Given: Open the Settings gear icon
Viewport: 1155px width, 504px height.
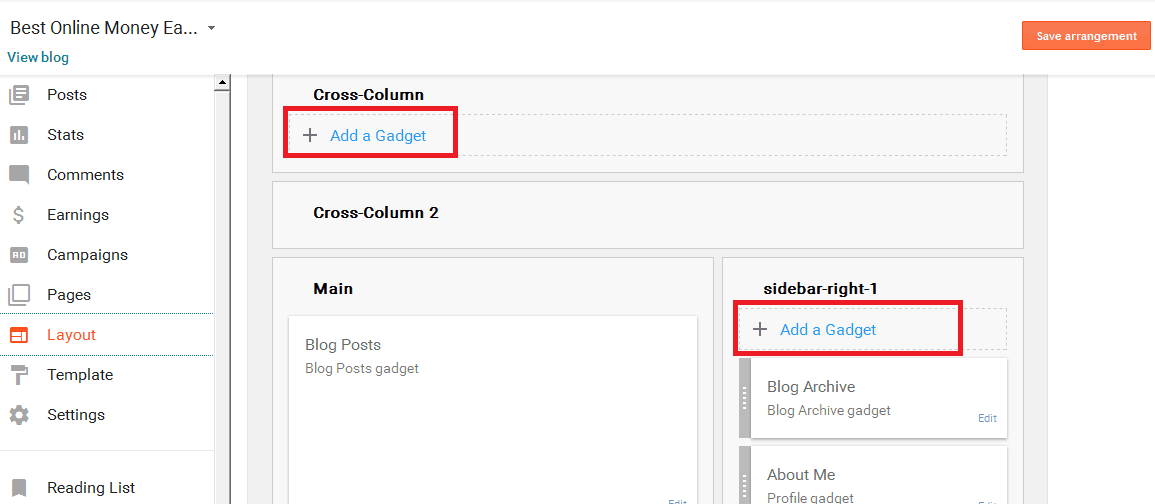Looking at the screenshot, I should (19, 415).
